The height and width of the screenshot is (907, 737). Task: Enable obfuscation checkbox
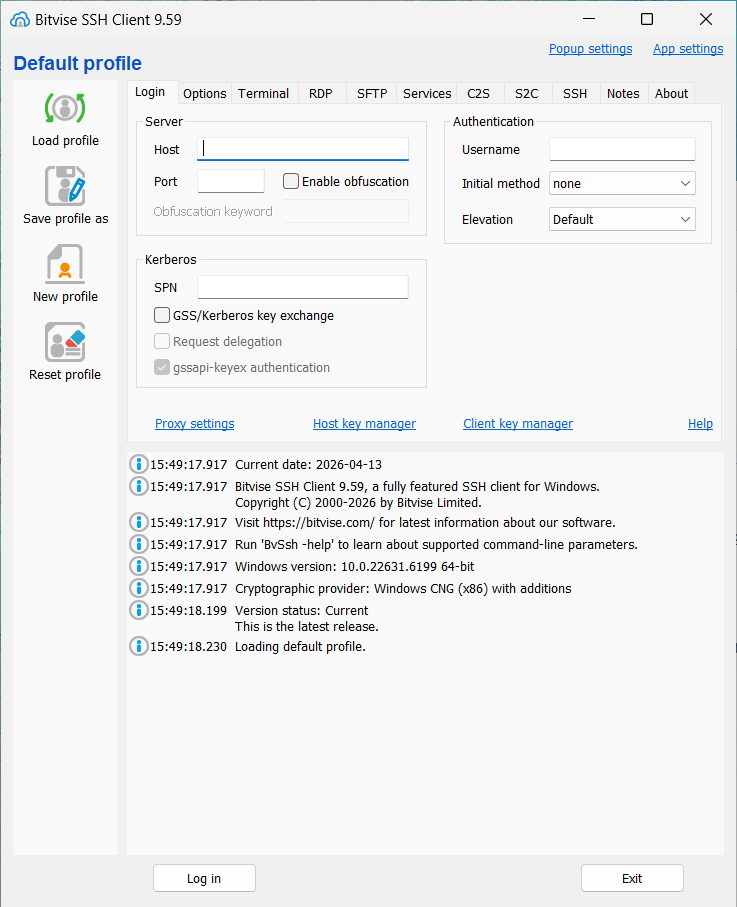click(291, 181)
